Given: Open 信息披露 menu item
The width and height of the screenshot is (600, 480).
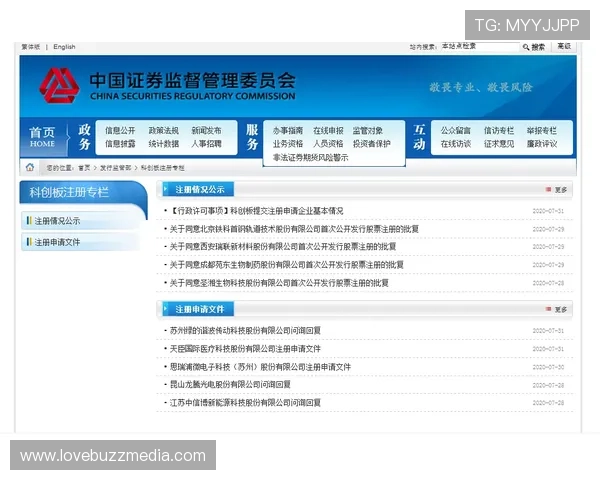Looking at the screenshot, I should [120, 144].
